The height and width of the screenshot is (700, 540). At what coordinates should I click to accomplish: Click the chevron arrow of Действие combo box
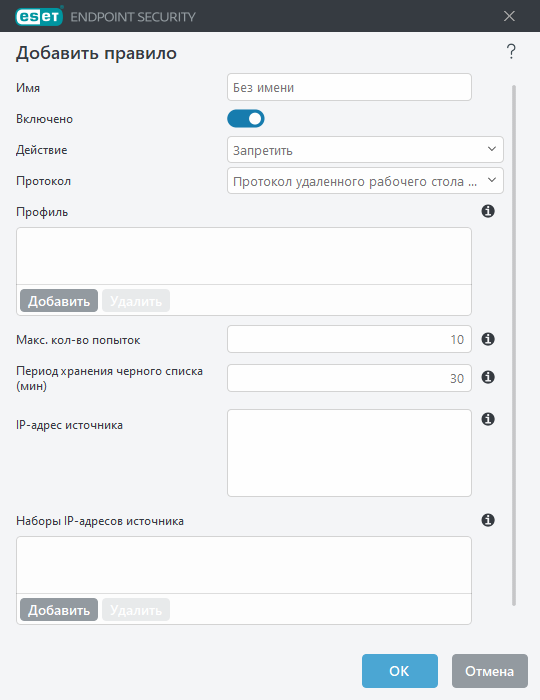(492, 149)
